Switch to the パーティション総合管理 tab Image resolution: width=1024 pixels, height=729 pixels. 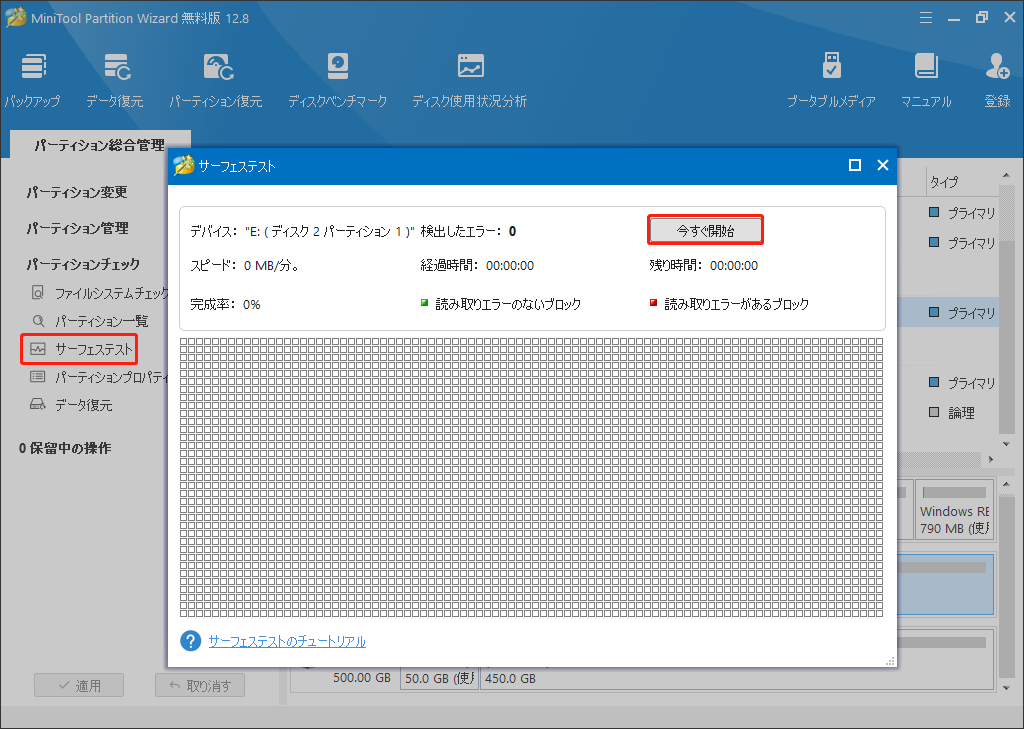pyautogui.click(x=99, y=144)
